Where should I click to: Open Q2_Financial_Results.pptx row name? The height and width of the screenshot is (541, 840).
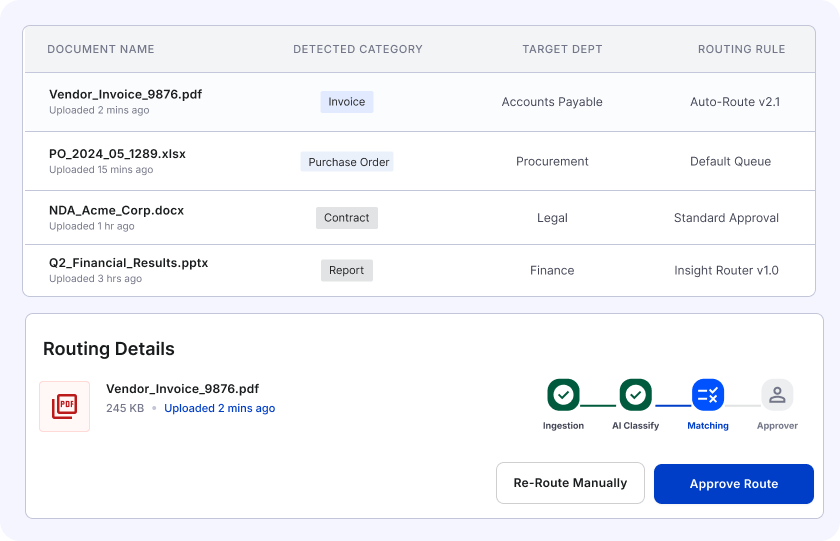coord(129,262)
